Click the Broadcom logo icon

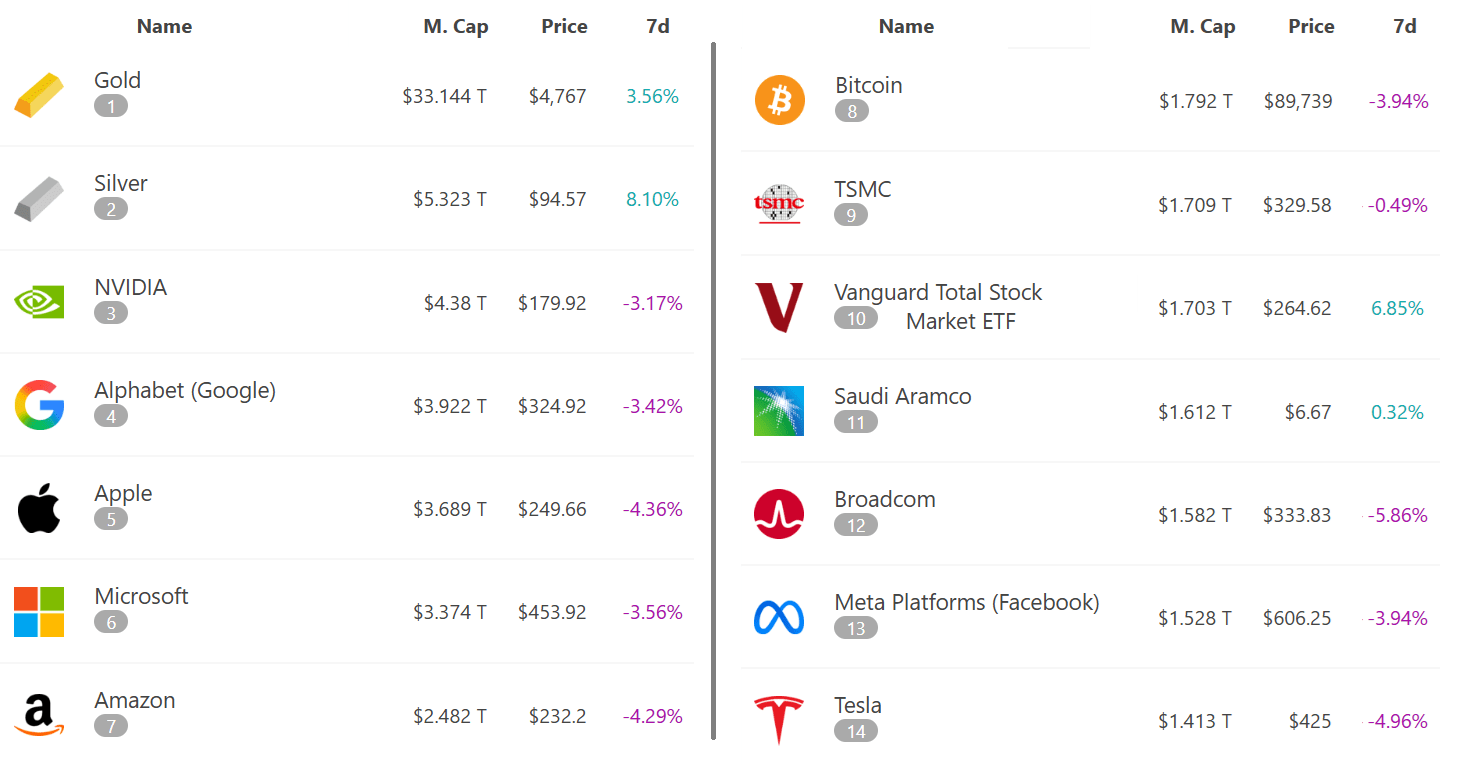(x=779, y=515)
